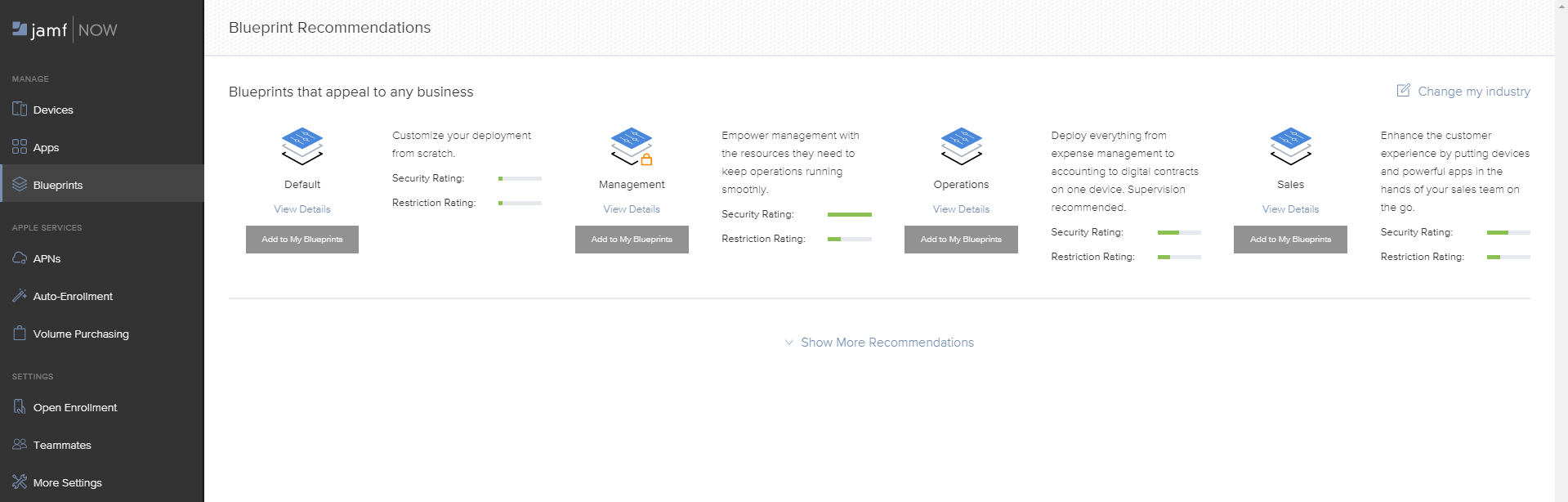Click Management's Security Rating bar
1568x502 pixels.
pyautogui.click(x=849, y=214)
